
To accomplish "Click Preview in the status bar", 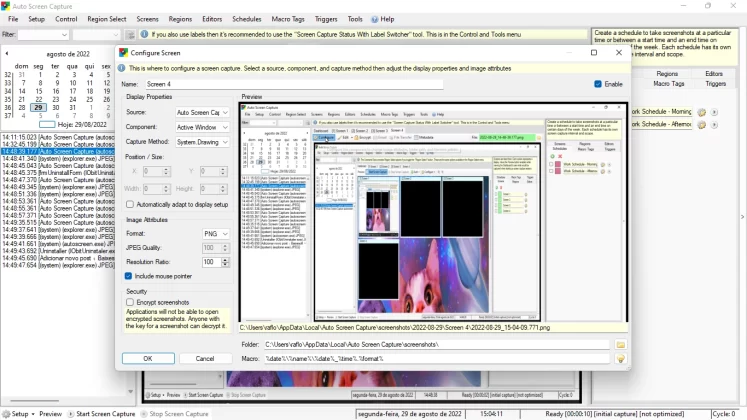I will [50, 414].
